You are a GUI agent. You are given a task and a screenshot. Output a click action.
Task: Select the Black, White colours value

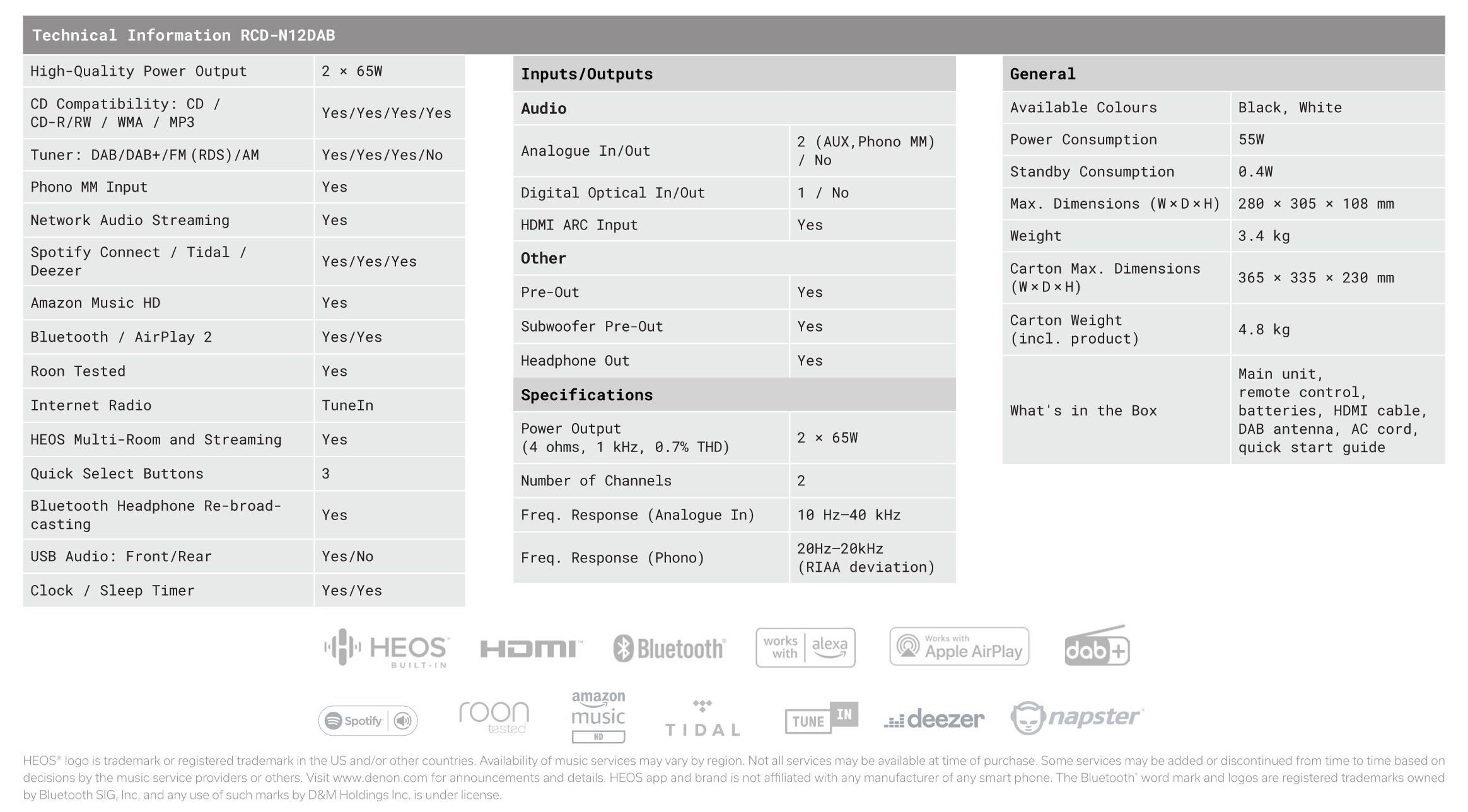coord(1290,108)
